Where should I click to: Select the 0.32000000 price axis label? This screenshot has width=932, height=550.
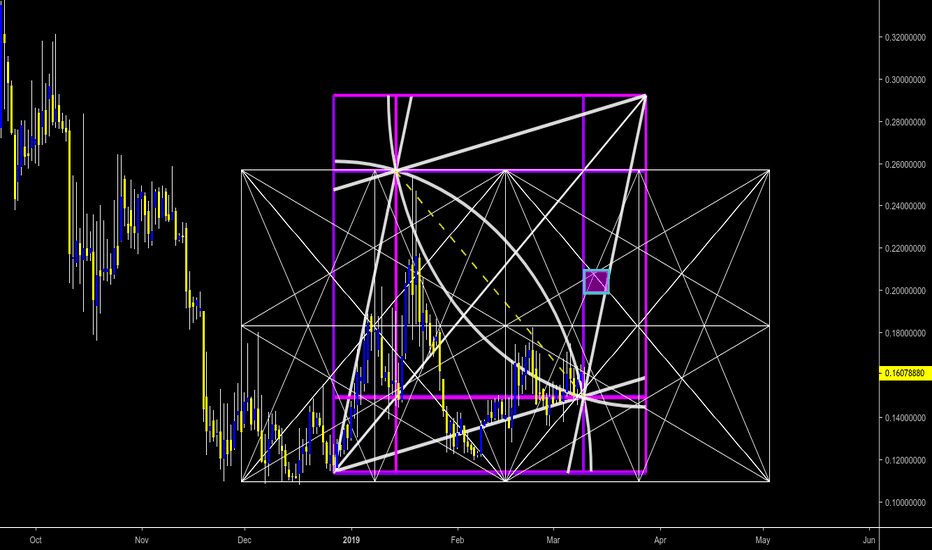point(905,37)
